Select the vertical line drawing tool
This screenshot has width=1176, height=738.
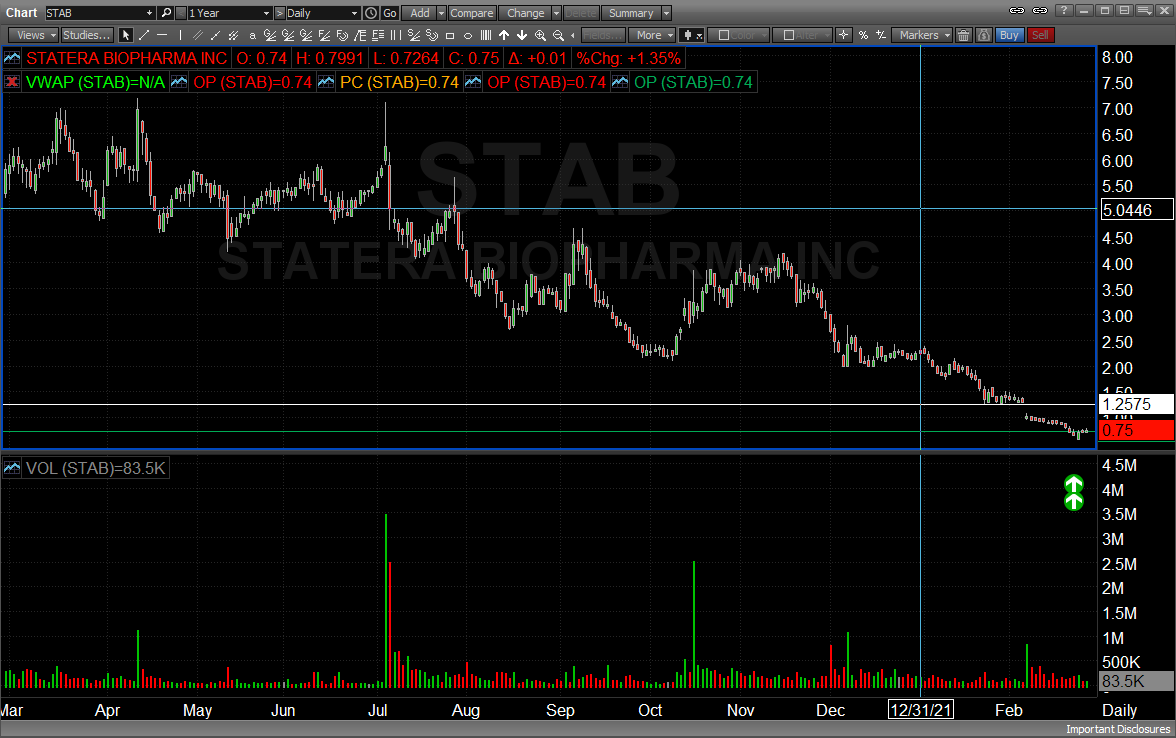coord(180,35)
